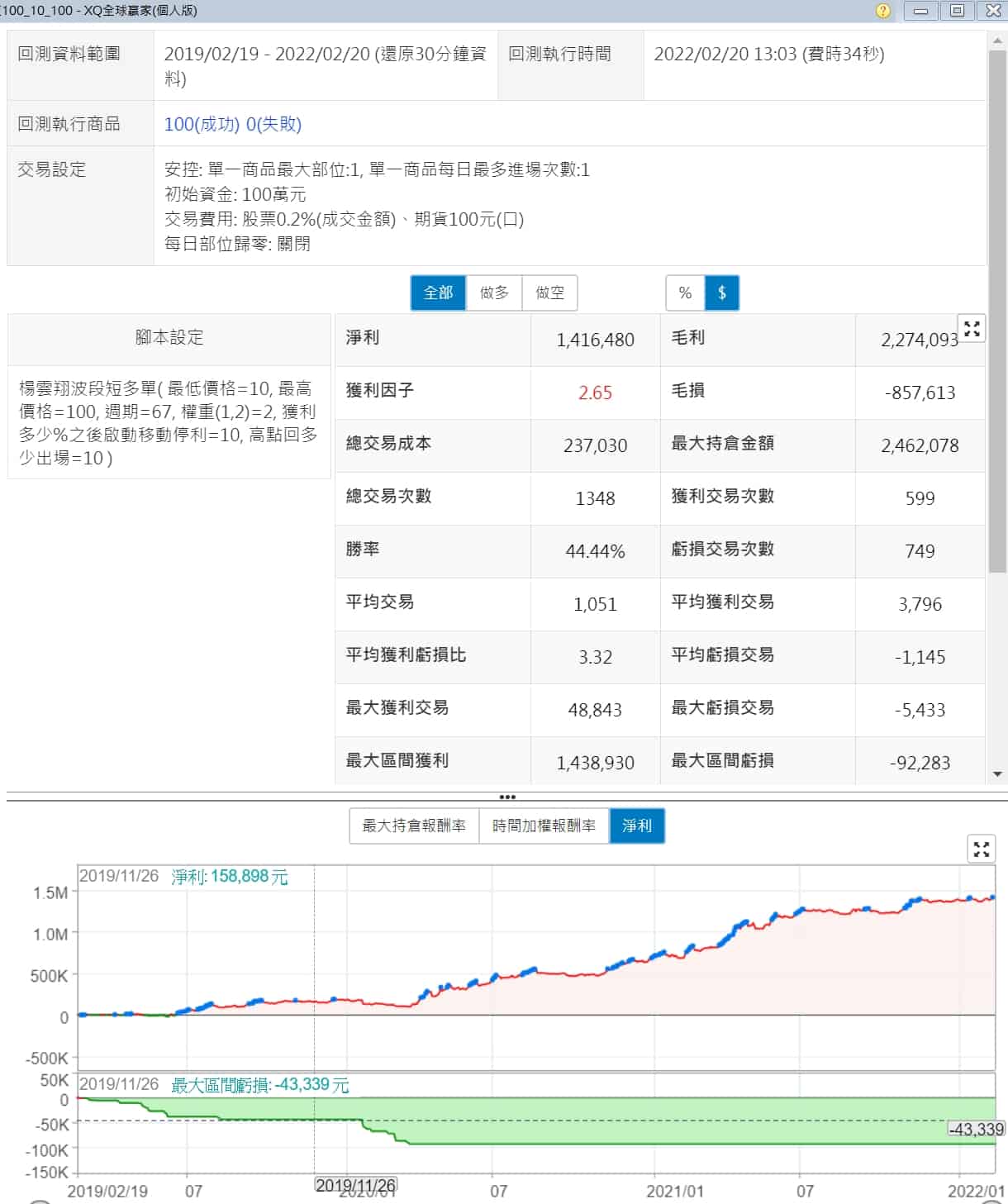Expand the statistics table to fullscreen
This screenshot has height=1204, width=1008.
[972, 329]
